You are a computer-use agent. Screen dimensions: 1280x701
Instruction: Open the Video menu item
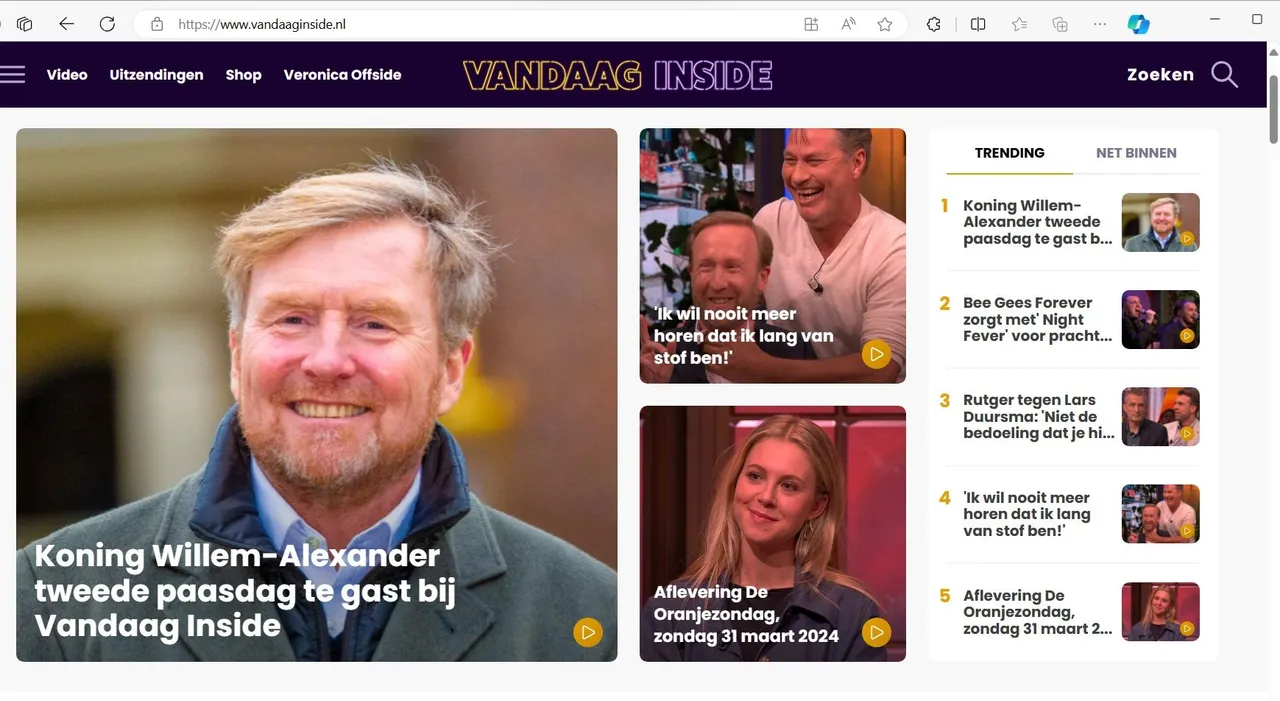click(x=67, y=74)
